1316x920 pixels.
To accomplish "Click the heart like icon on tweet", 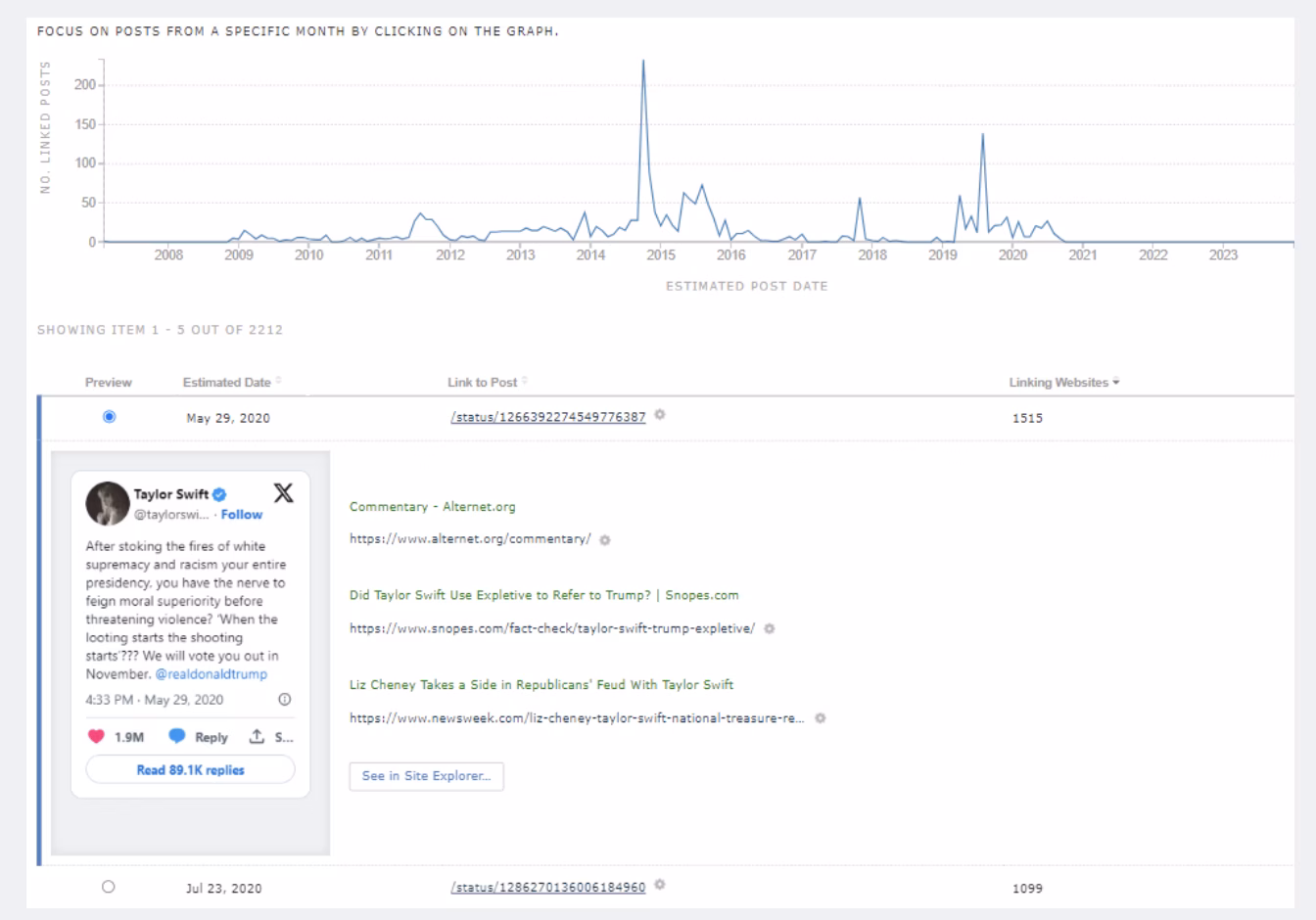I will click(x=96, y=737).
